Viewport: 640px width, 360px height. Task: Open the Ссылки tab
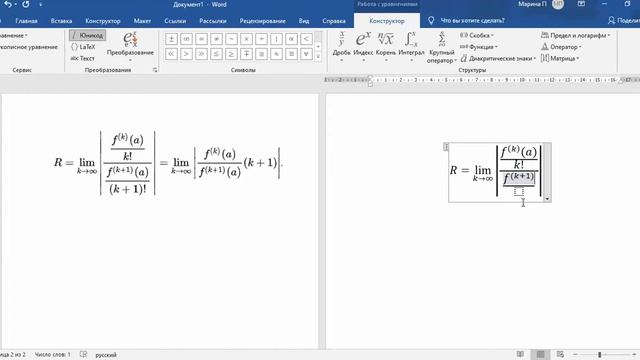tap(175, 21)
